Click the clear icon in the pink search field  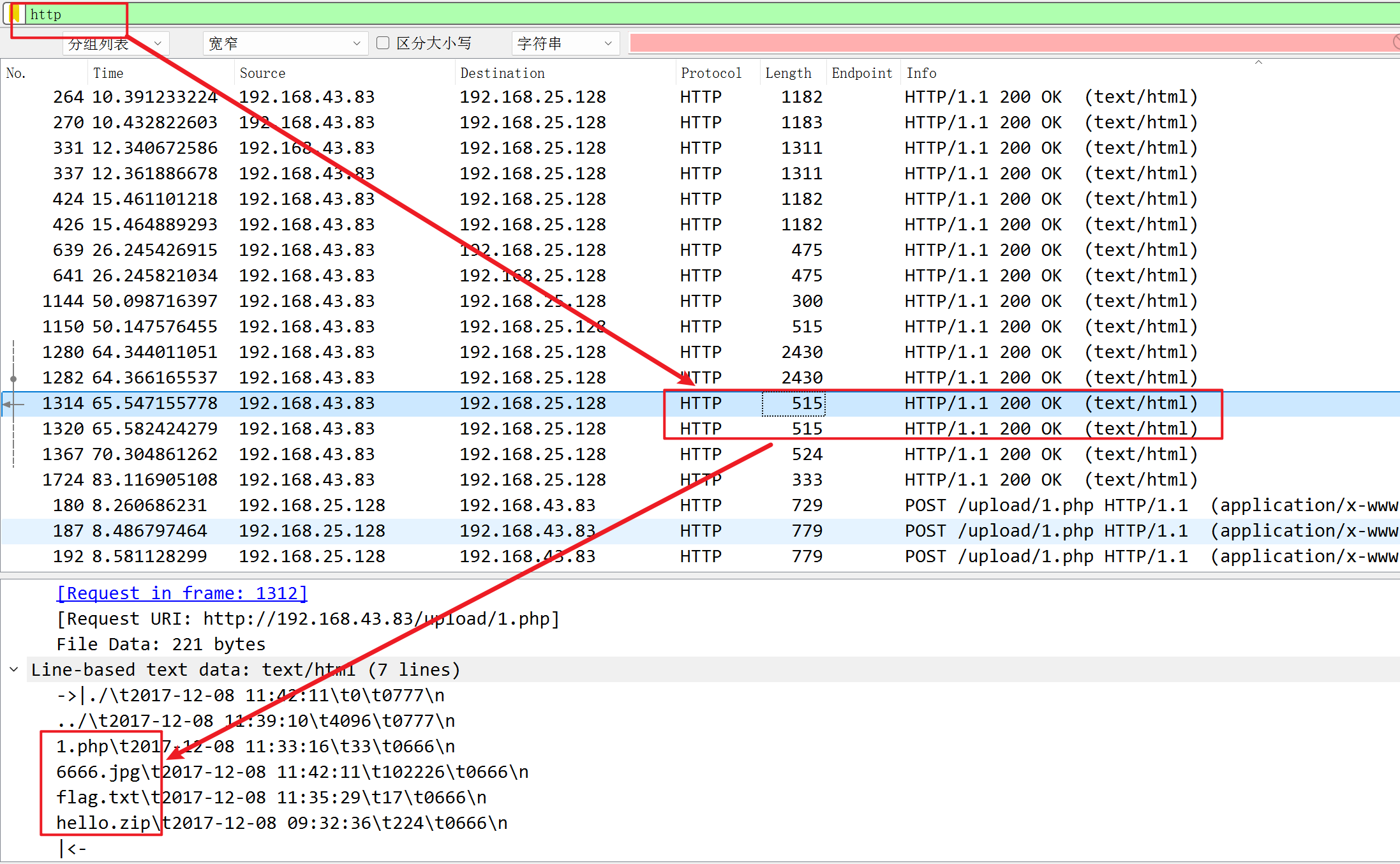point(1396,43)
